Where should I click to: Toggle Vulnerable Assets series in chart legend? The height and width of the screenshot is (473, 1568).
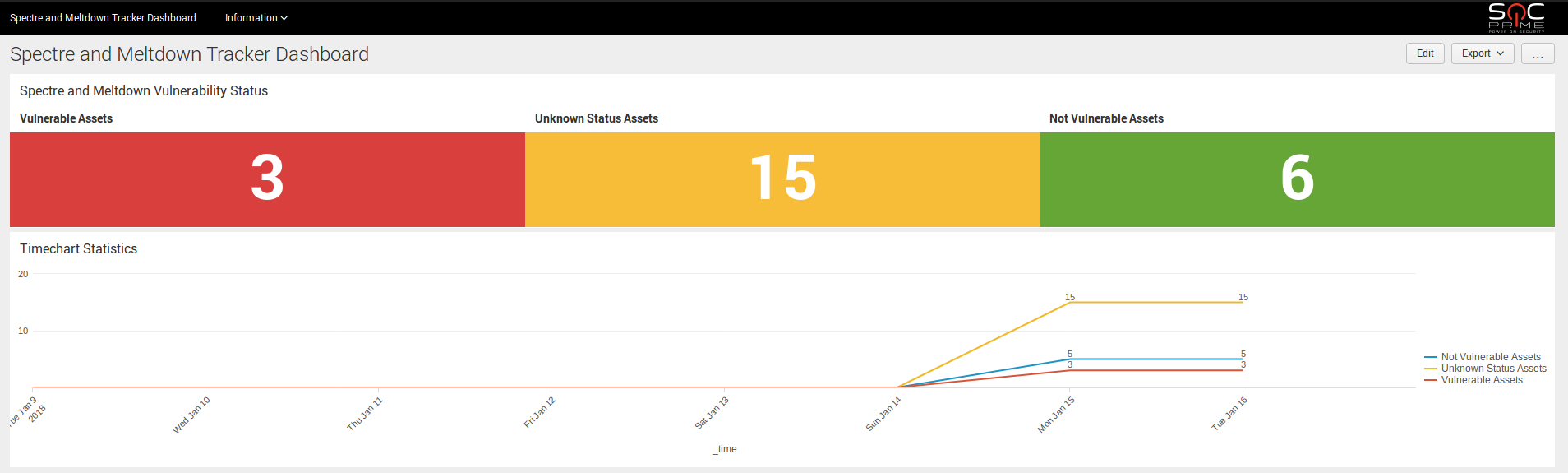(1481, 380)
